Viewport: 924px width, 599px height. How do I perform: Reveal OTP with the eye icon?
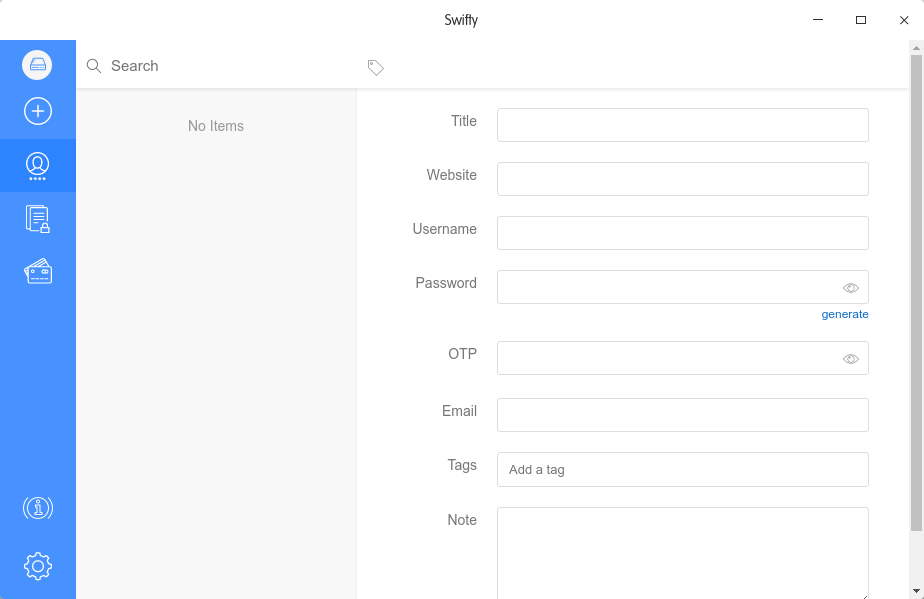[x=851, y=359]
